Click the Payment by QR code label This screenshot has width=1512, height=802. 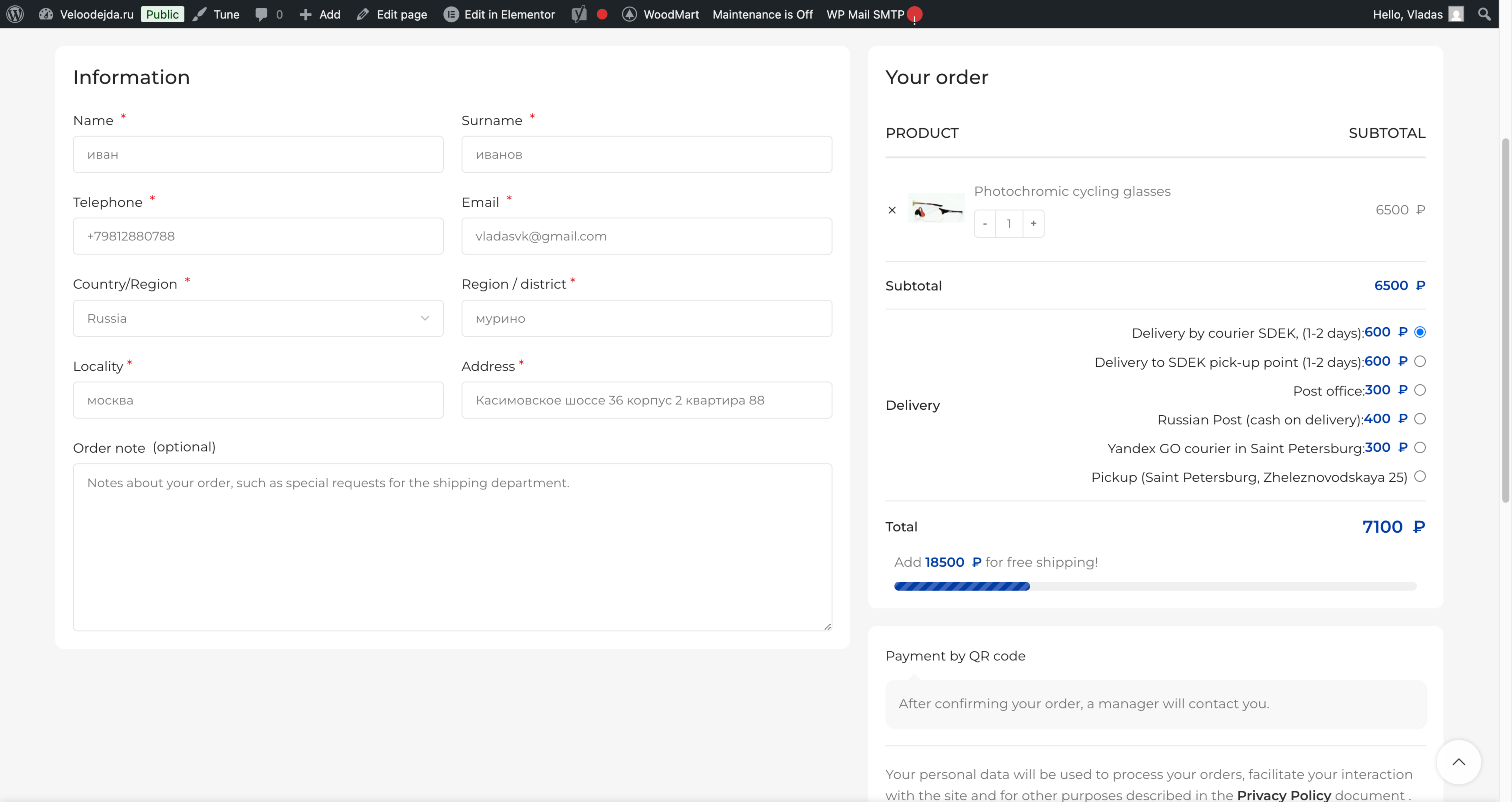click(x=956, y=656)
